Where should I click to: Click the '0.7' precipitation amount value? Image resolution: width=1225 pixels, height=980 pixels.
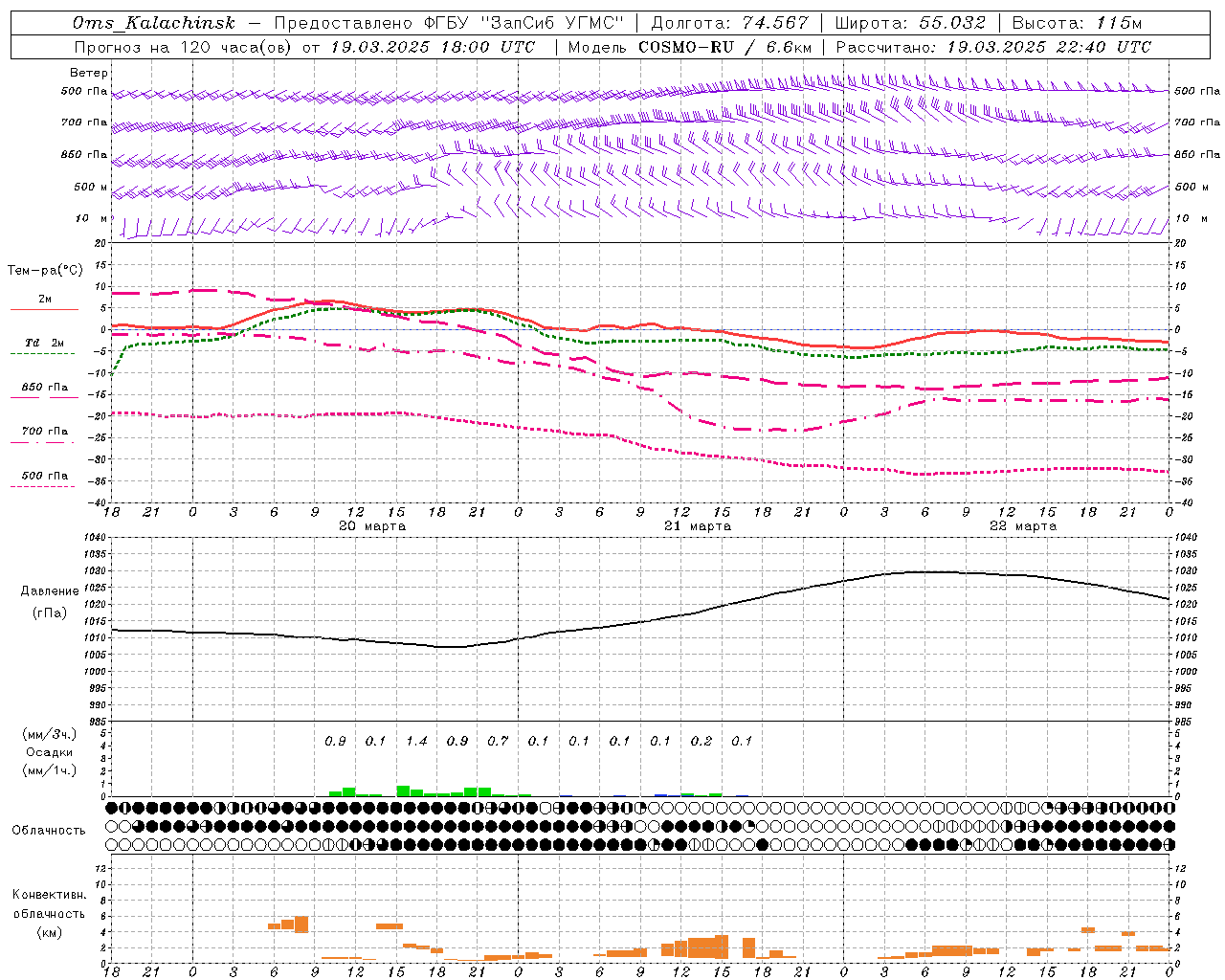498,741
